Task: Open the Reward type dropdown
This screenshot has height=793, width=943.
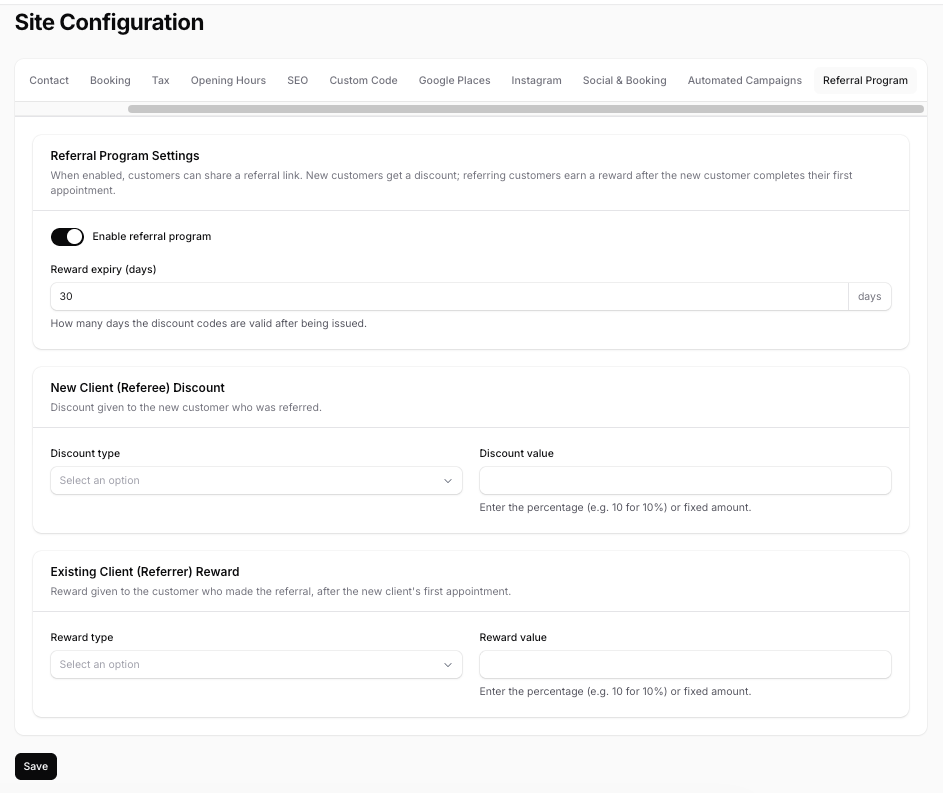Action: pos(256,664)
